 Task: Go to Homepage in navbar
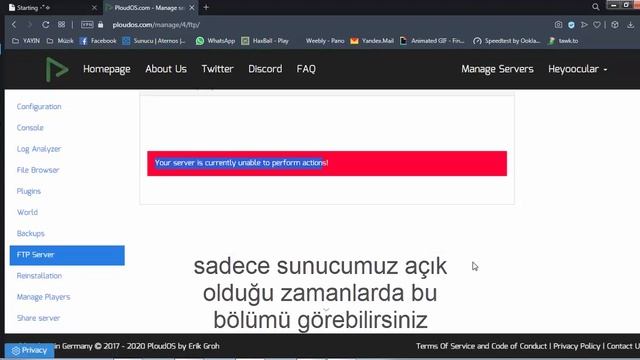107,69
